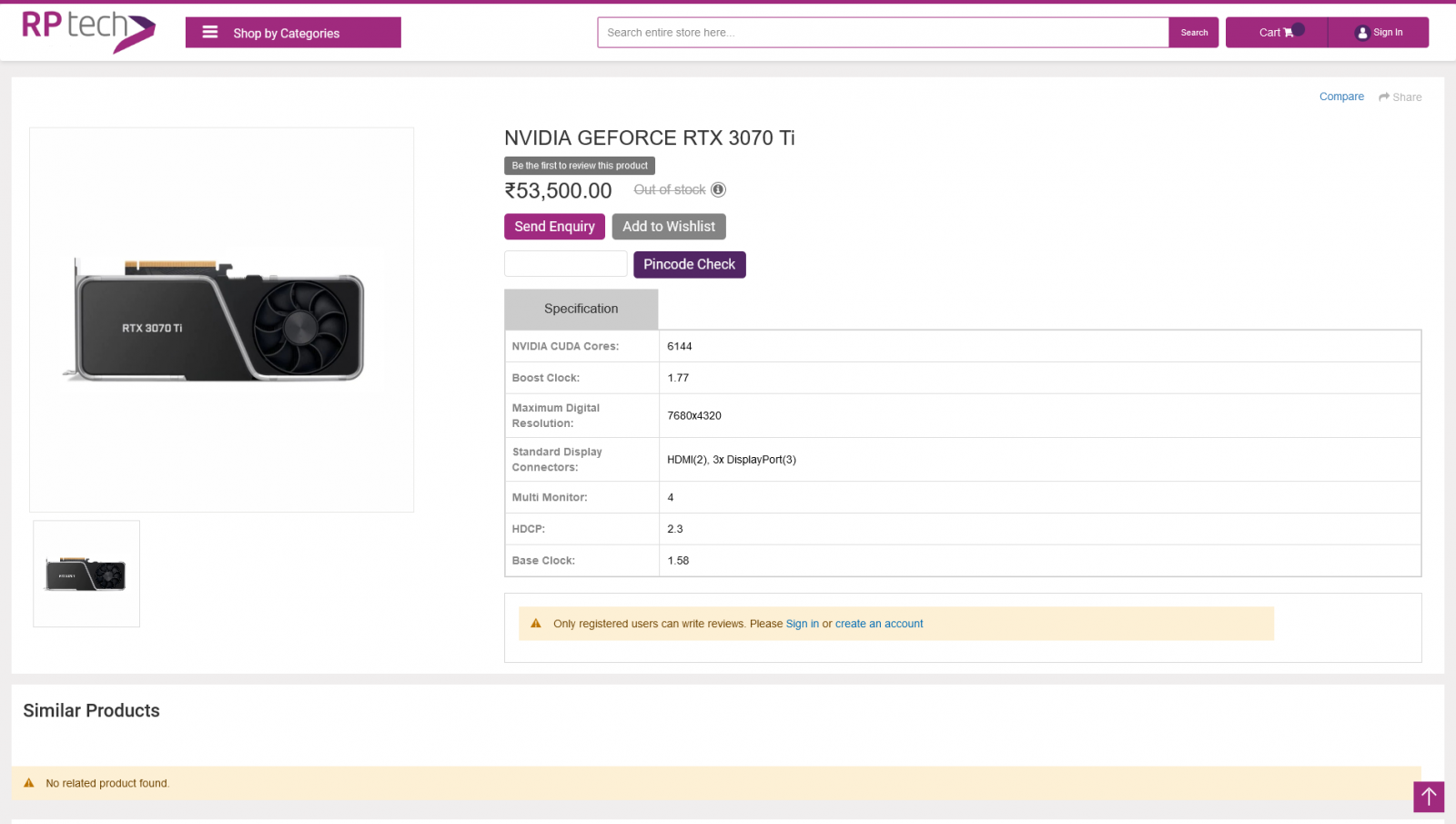Focus the store search field

tap(883, 32)
